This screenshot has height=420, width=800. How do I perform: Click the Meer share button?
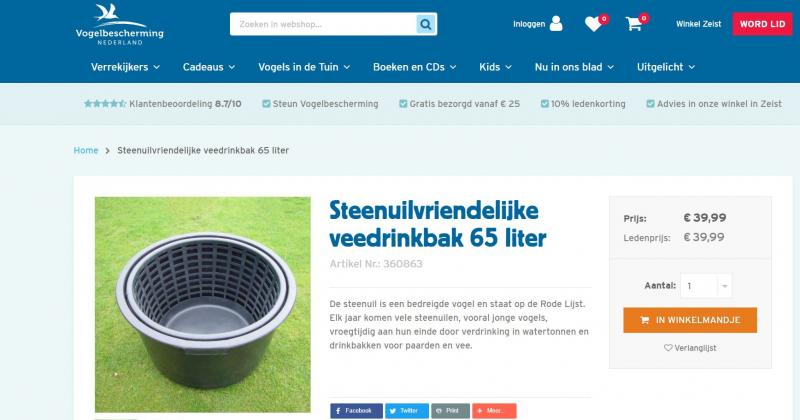coord(494,411)
